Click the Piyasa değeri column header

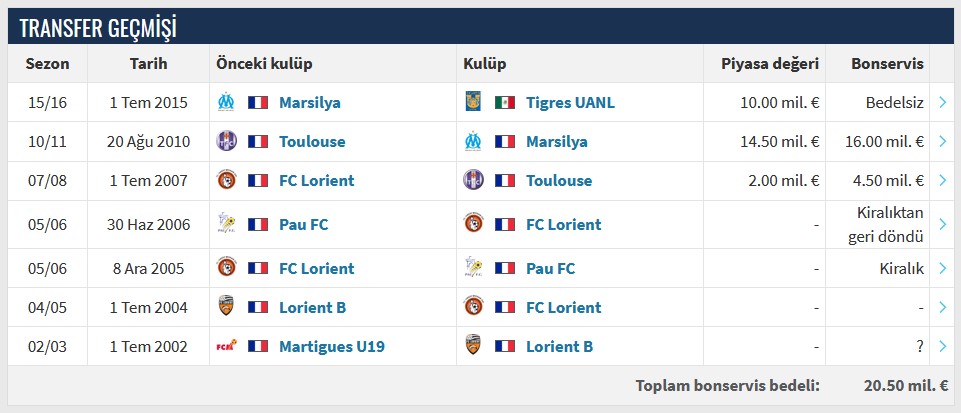[x=769, y=64]
